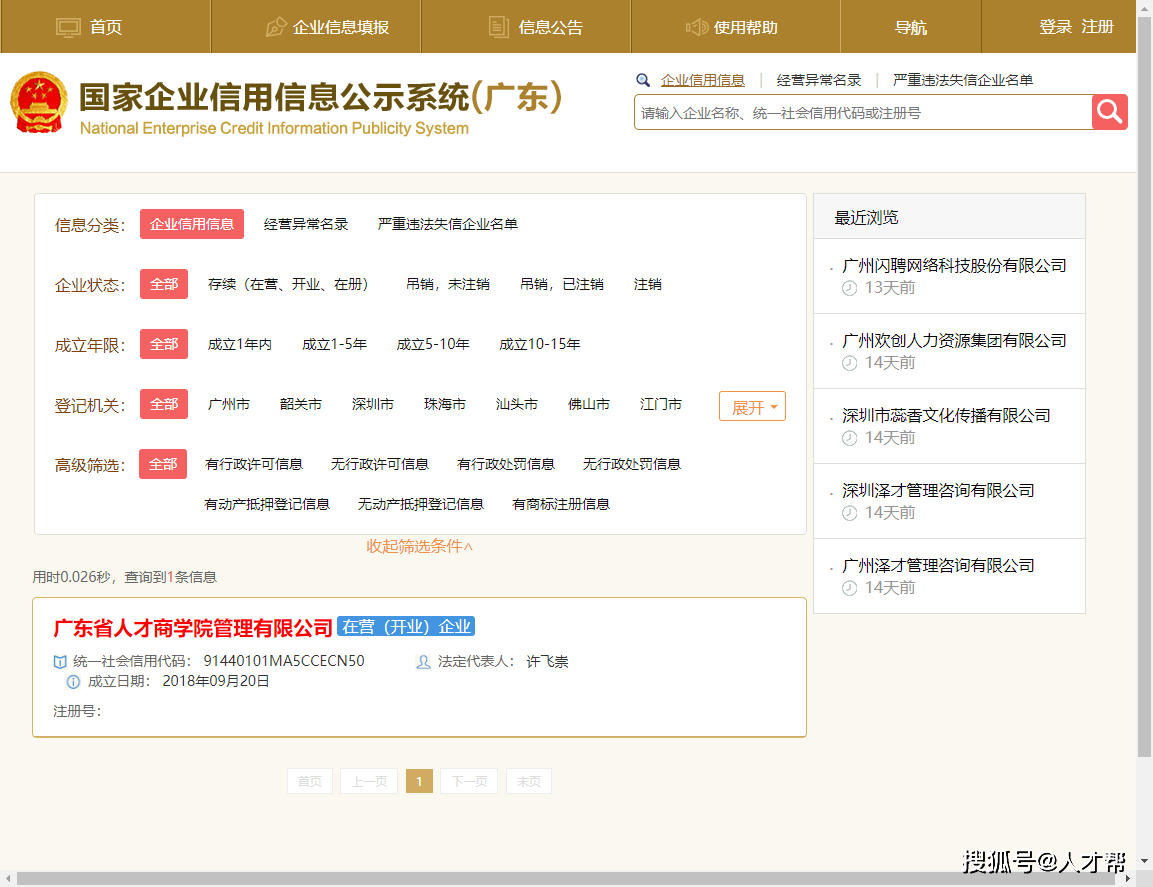Go to page 1 in pagination

click(x=419, y=781)
